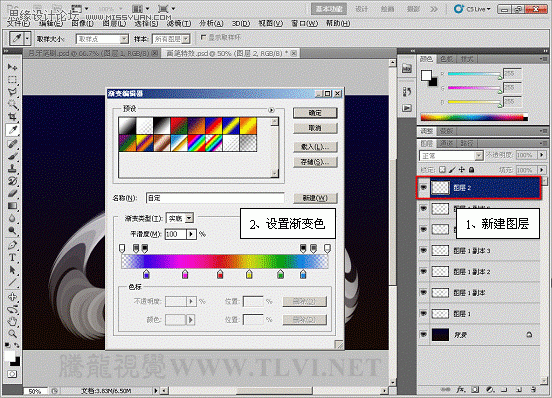The height and width of the screenshot is (398, 552).
Task: Toggle lock image pixels brush icon
Action: click(452, 170)
